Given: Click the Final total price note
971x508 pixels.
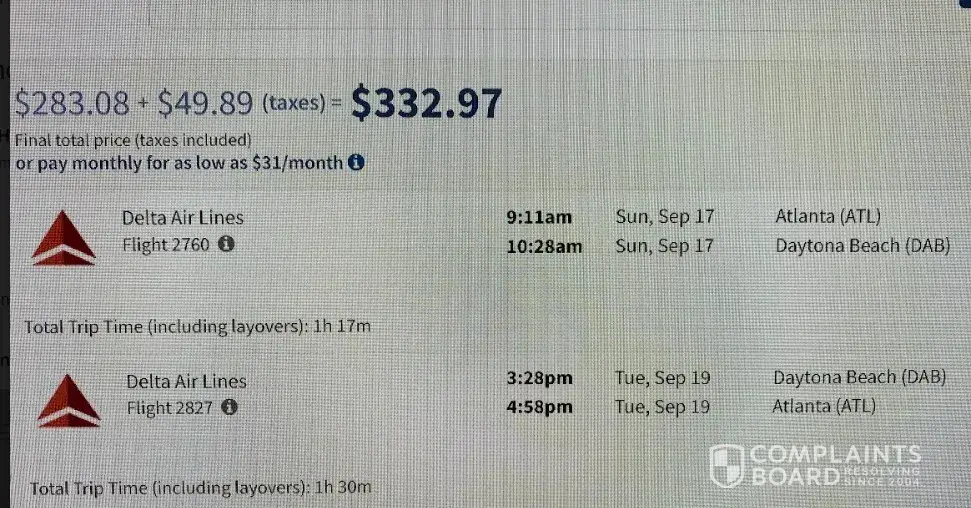Looking at the screenshot, I should 132,140.
